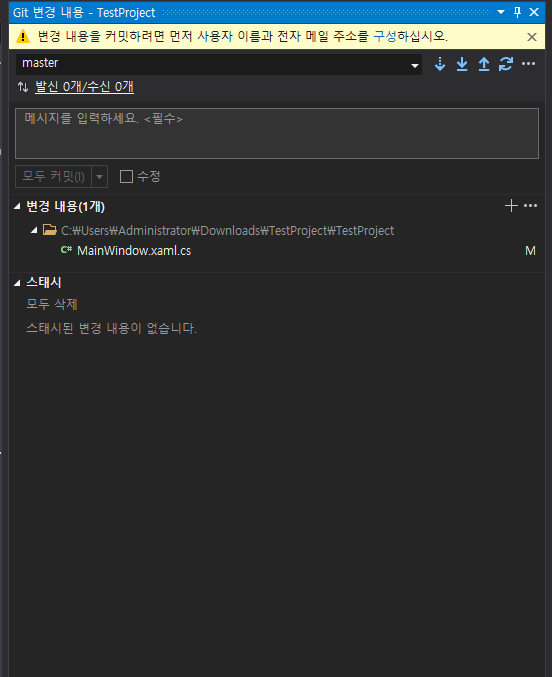The height and width of the screenshot is (677, 552).
Task: Click 모두 삭제 stash link
Action: pos(52,304)
